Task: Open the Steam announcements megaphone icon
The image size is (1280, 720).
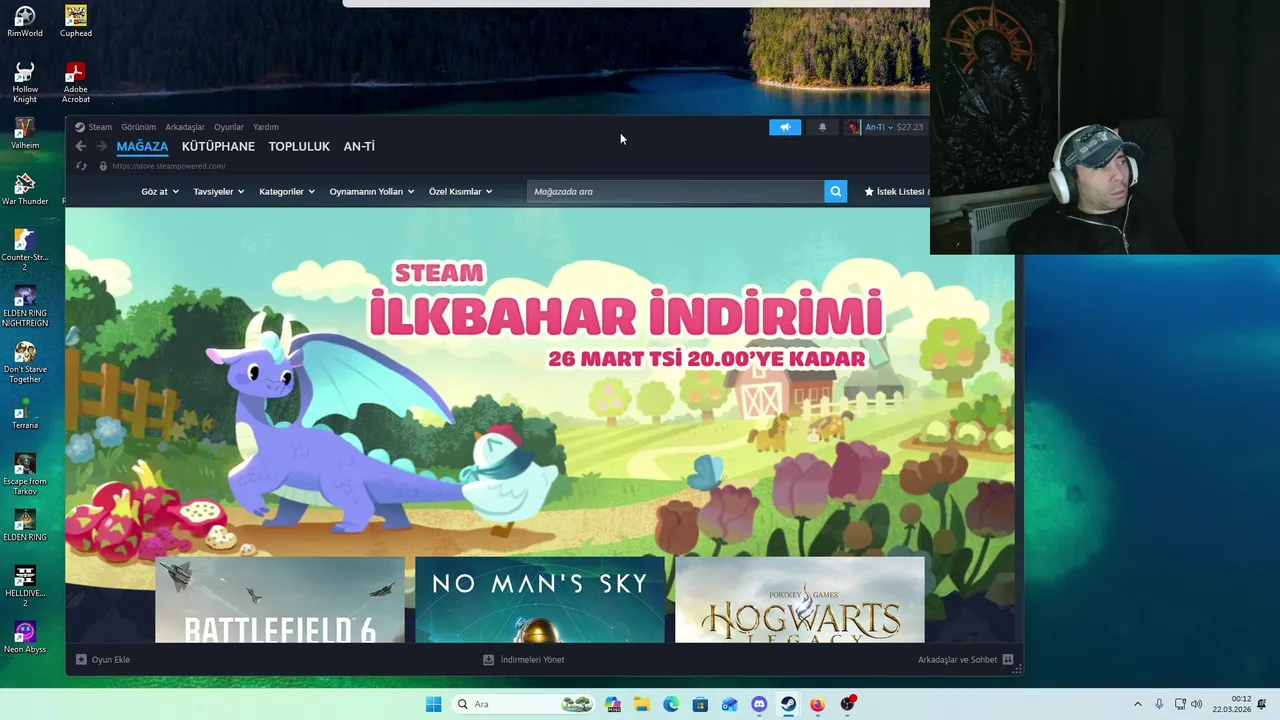Action: click(x=785, y=127)
